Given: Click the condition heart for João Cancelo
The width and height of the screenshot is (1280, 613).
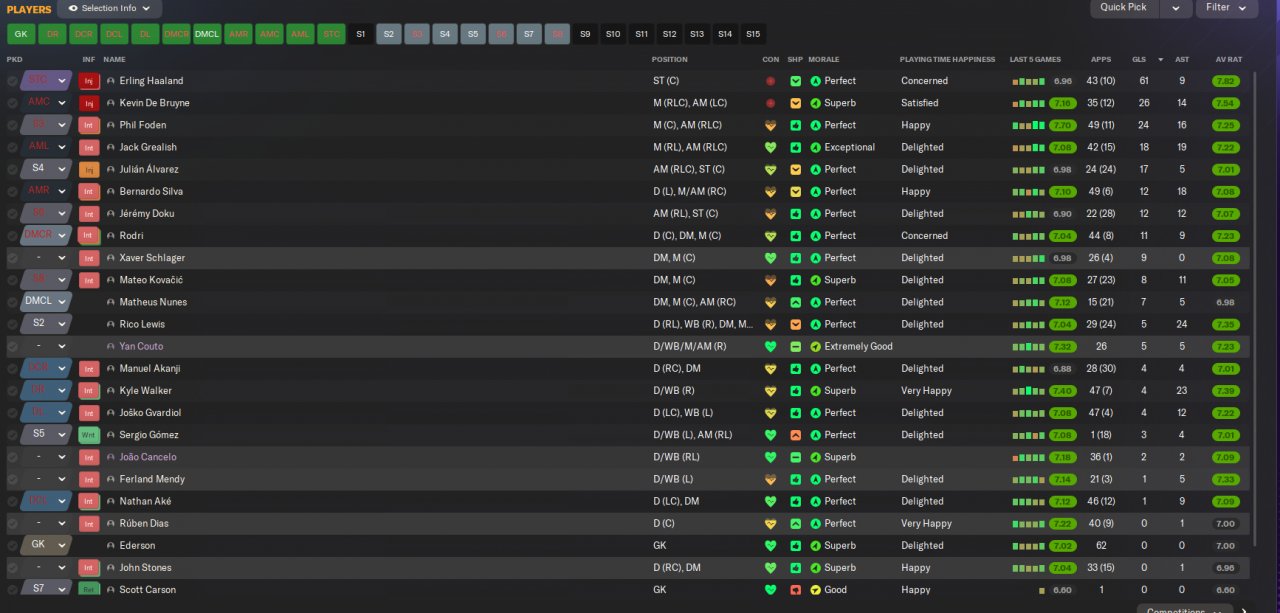Looking at the screenshot, I should pyautogui.click(x=770, y=457).
